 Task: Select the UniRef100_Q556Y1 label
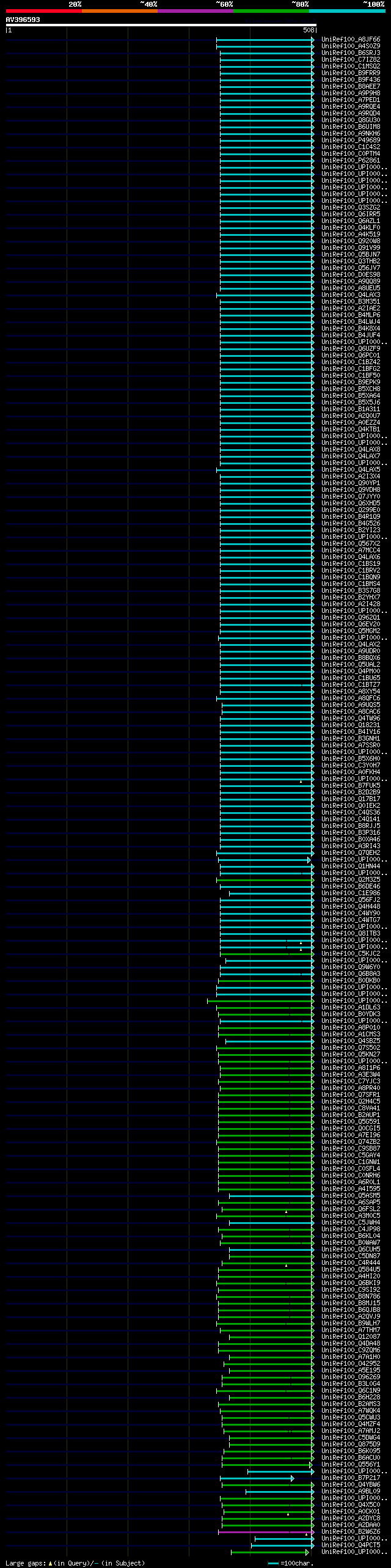click(x=351, y=1465)
